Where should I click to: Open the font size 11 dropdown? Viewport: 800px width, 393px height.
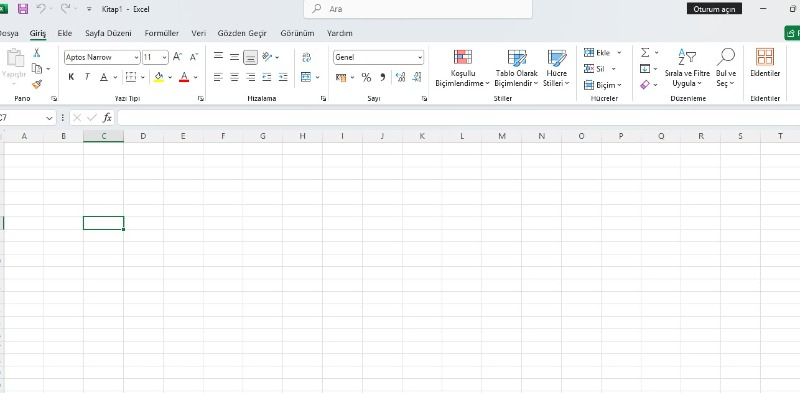tap(165, 58)
